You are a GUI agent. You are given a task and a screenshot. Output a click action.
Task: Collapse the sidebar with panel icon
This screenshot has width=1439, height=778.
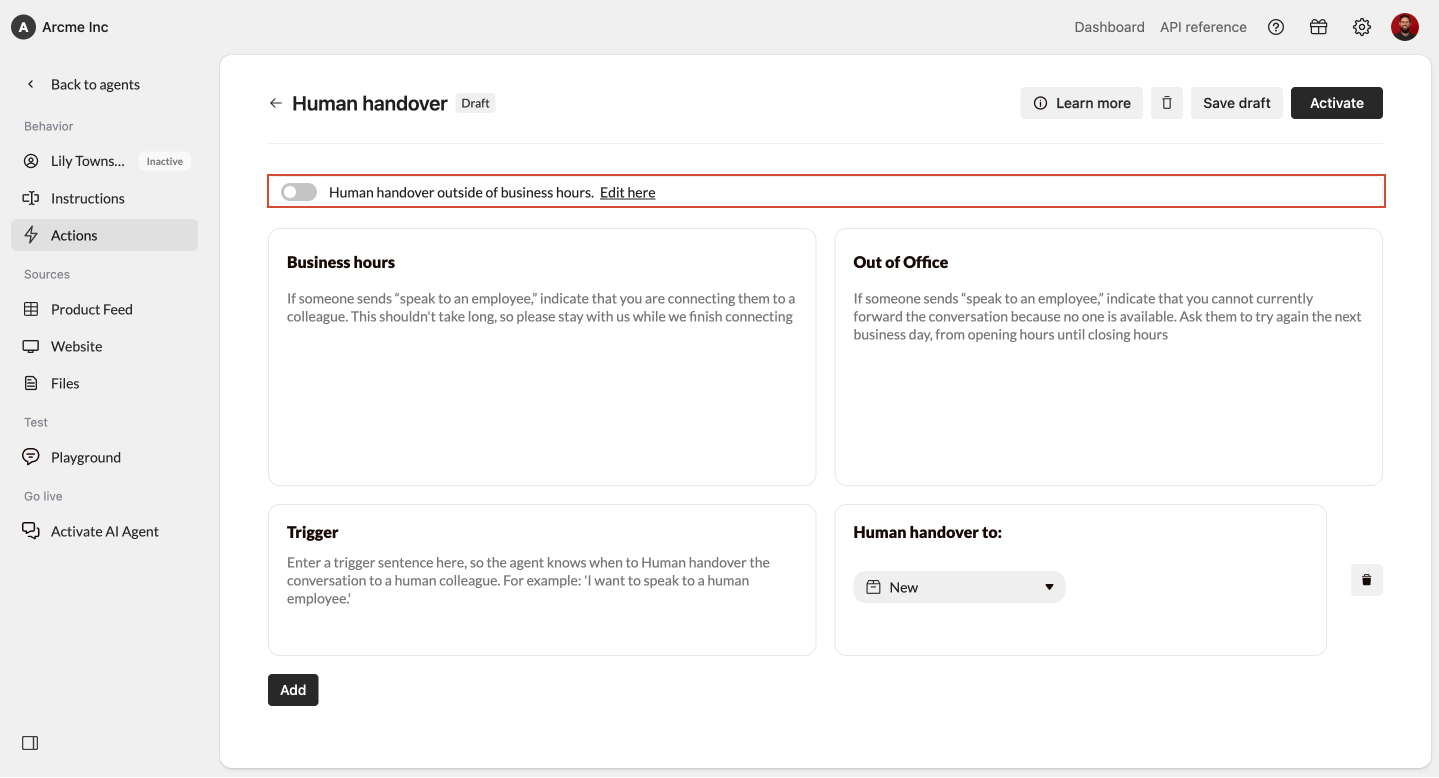(30, 743)
